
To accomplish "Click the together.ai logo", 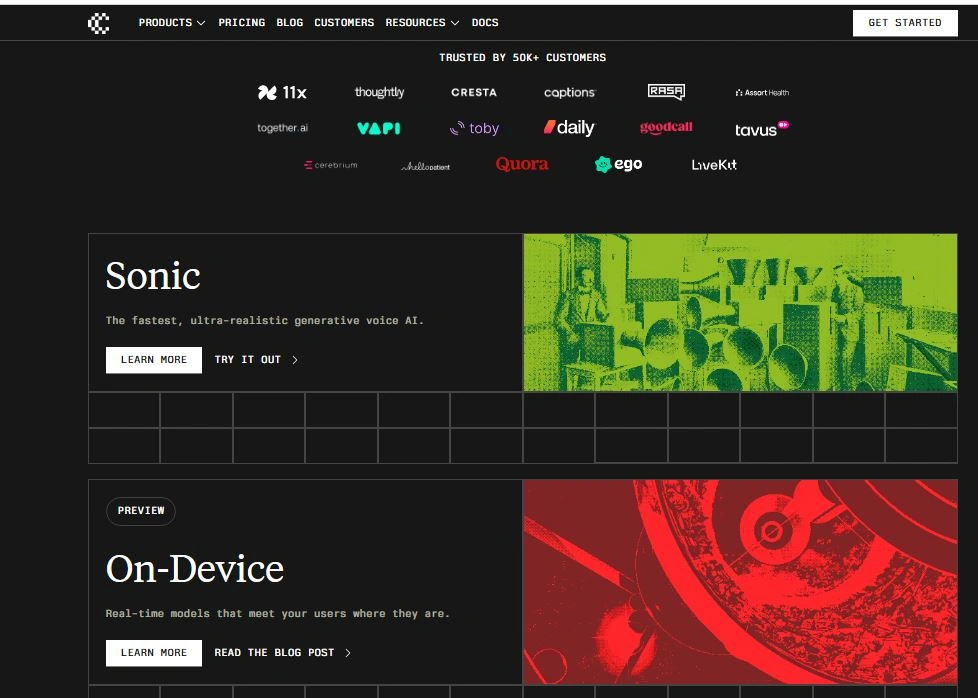I will pyautogui.click(x=283, y=128).
